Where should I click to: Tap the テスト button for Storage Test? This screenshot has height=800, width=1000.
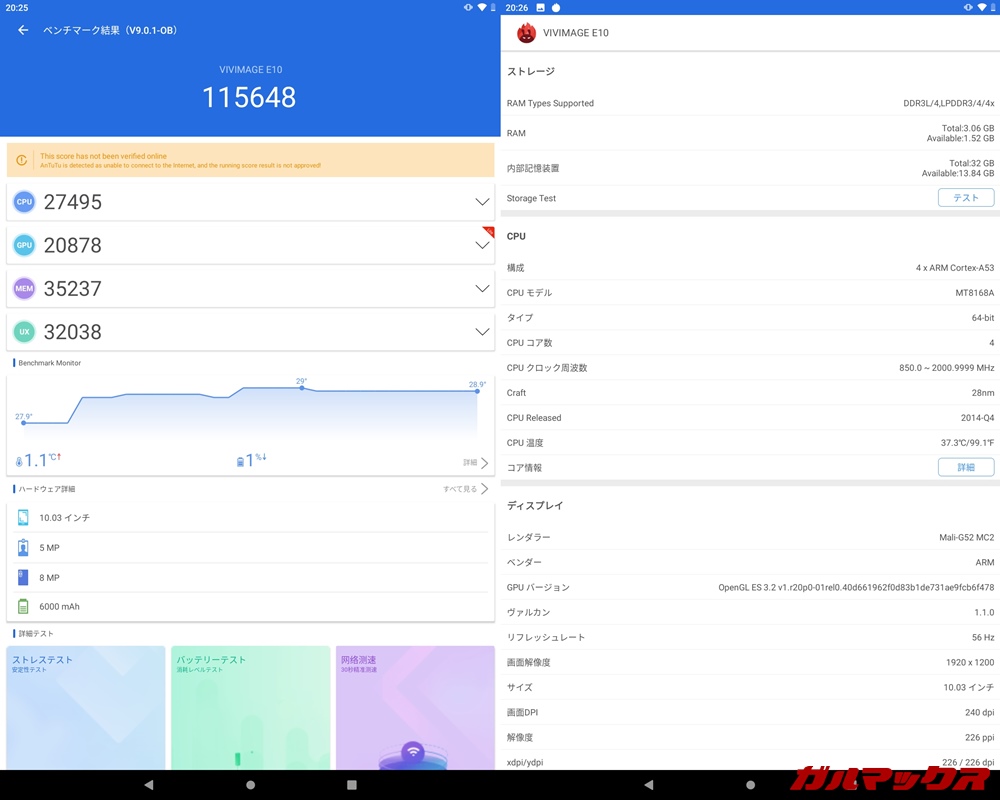coord(966,197)
